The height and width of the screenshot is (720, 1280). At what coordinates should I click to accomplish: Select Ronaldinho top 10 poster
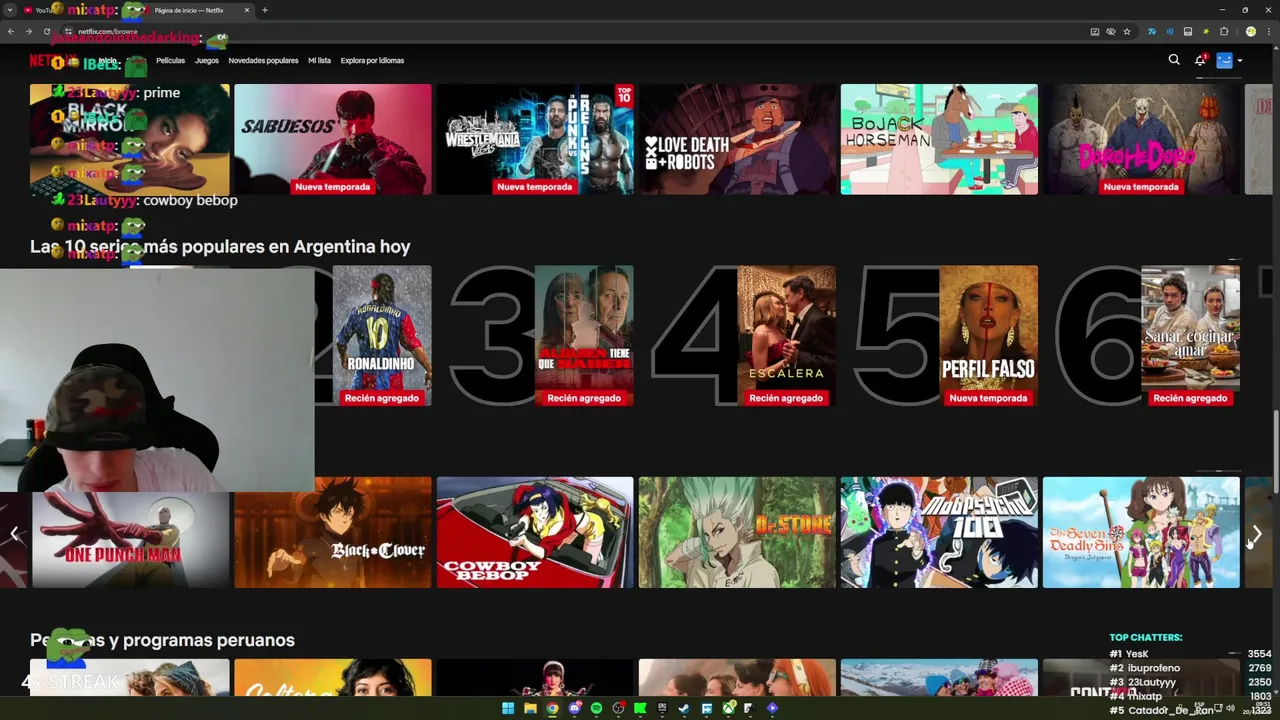tap(381, 335)
